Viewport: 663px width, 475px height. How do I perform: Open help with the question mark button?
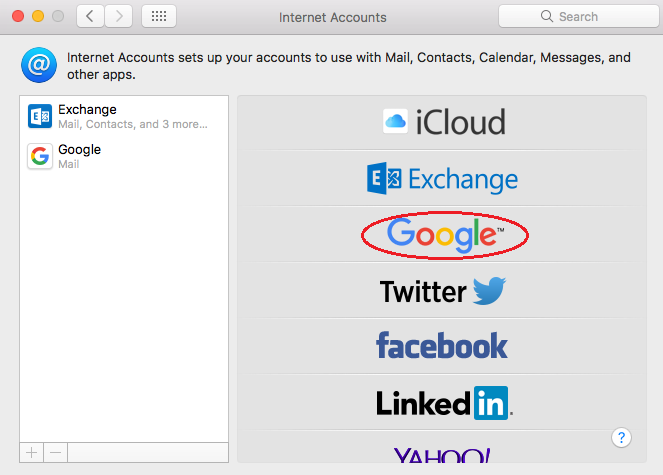(x=621, y=437)
